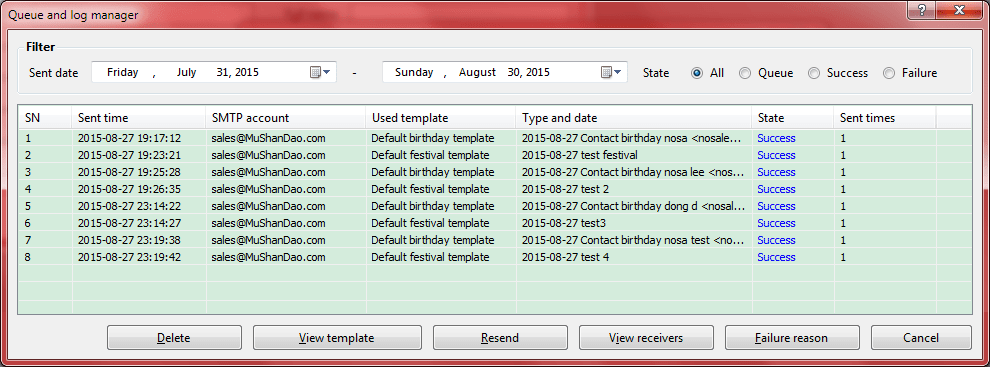Viewport: 990px width, 367px height.
Task: Select the Failure state radio button
Action: (889, 73)
